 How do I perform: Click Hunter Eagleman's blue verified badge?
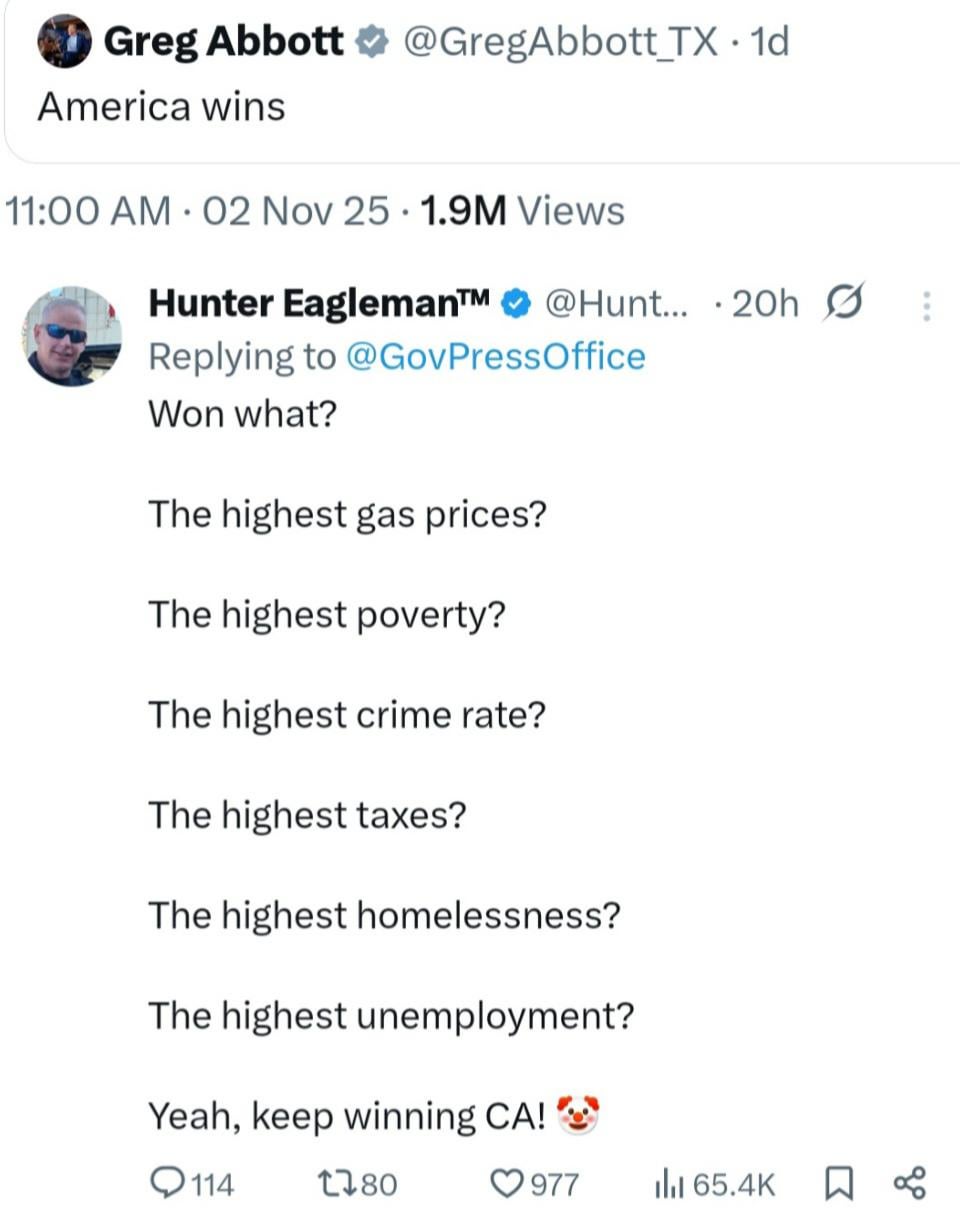pos(513,304)
